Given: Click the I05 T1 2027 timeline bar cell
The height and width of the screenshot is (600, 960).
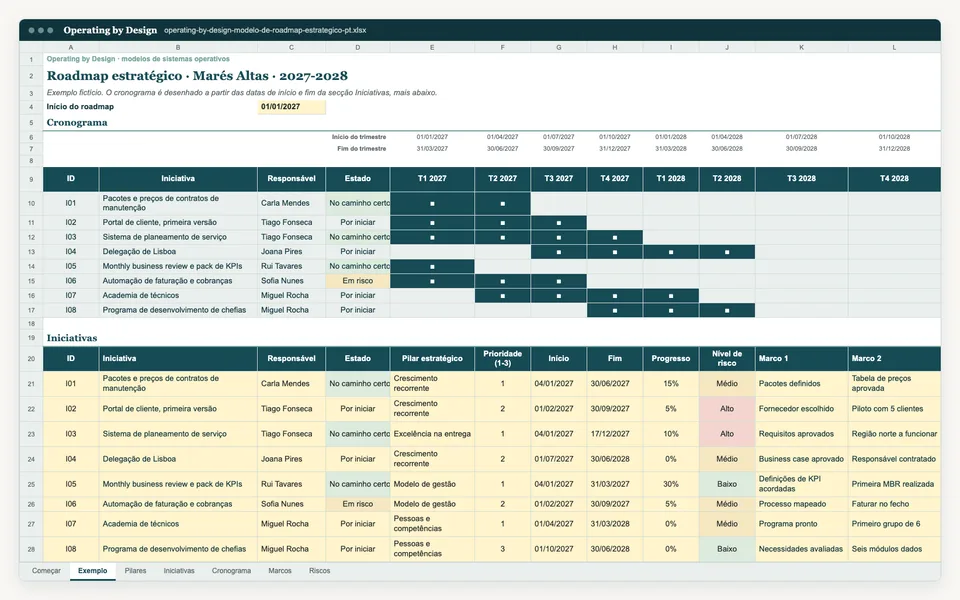Looking at the screenshot, I should (x=432, y=266).
